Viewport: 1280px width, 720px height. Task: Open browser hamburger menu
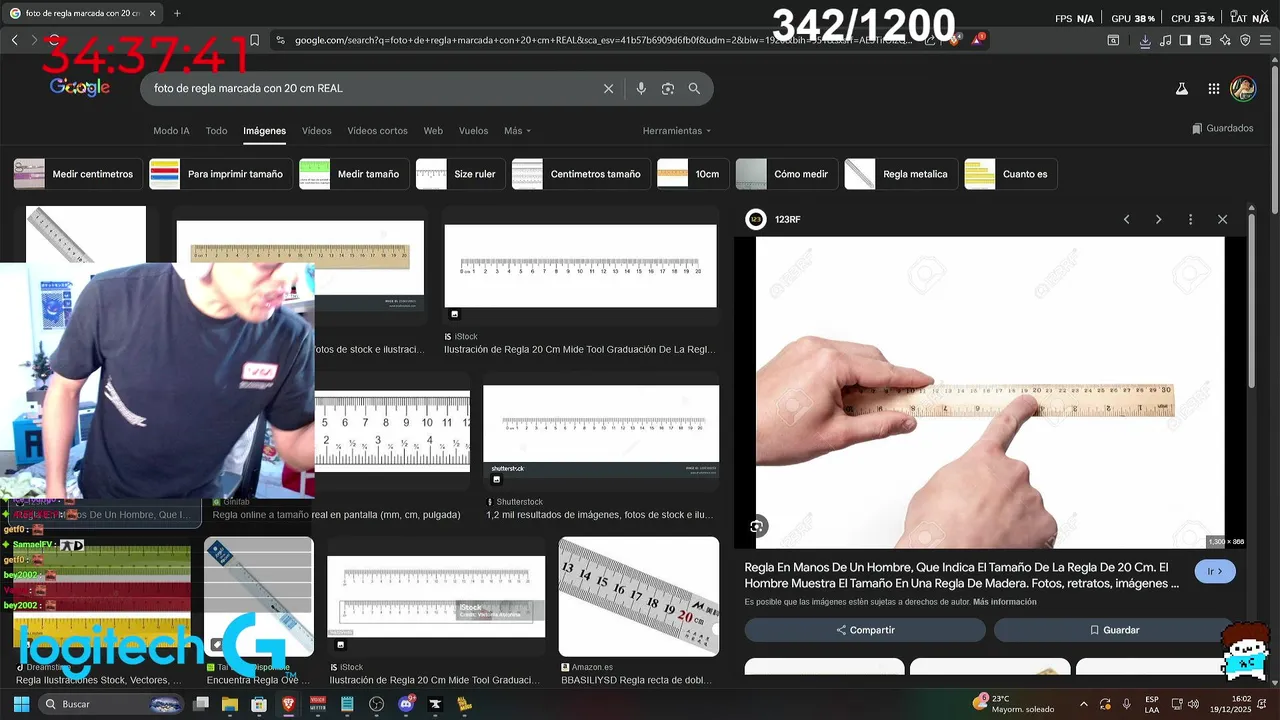pos(1265,40)
